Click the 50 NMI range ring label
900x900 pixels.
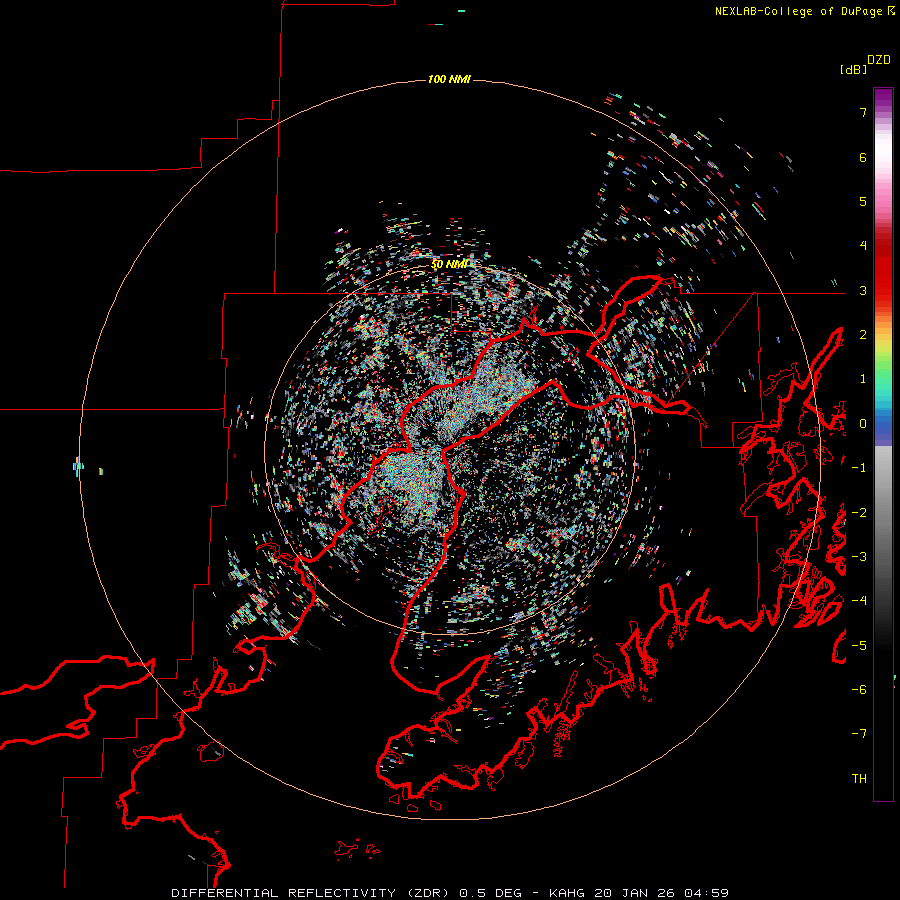pos(449,264)
